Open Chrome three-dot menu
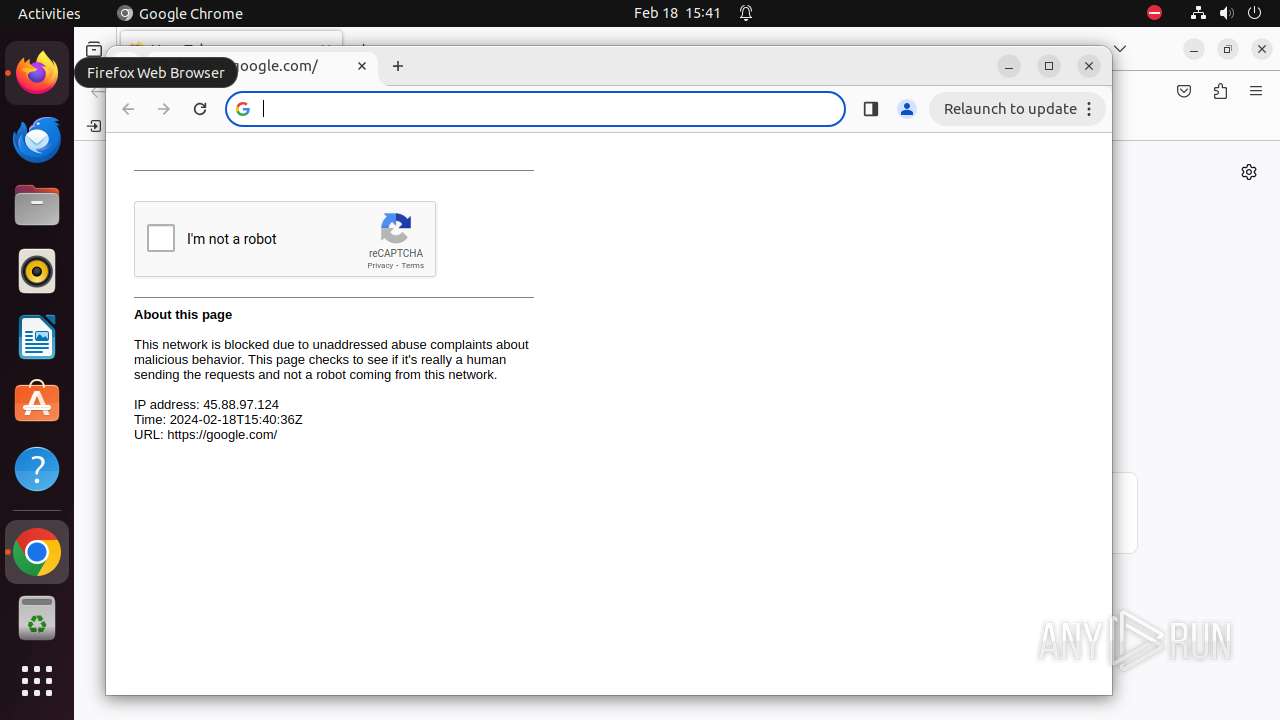The height and width of the screenshot is (720, 1280). pyautogui.click(x=1090, y=109)
